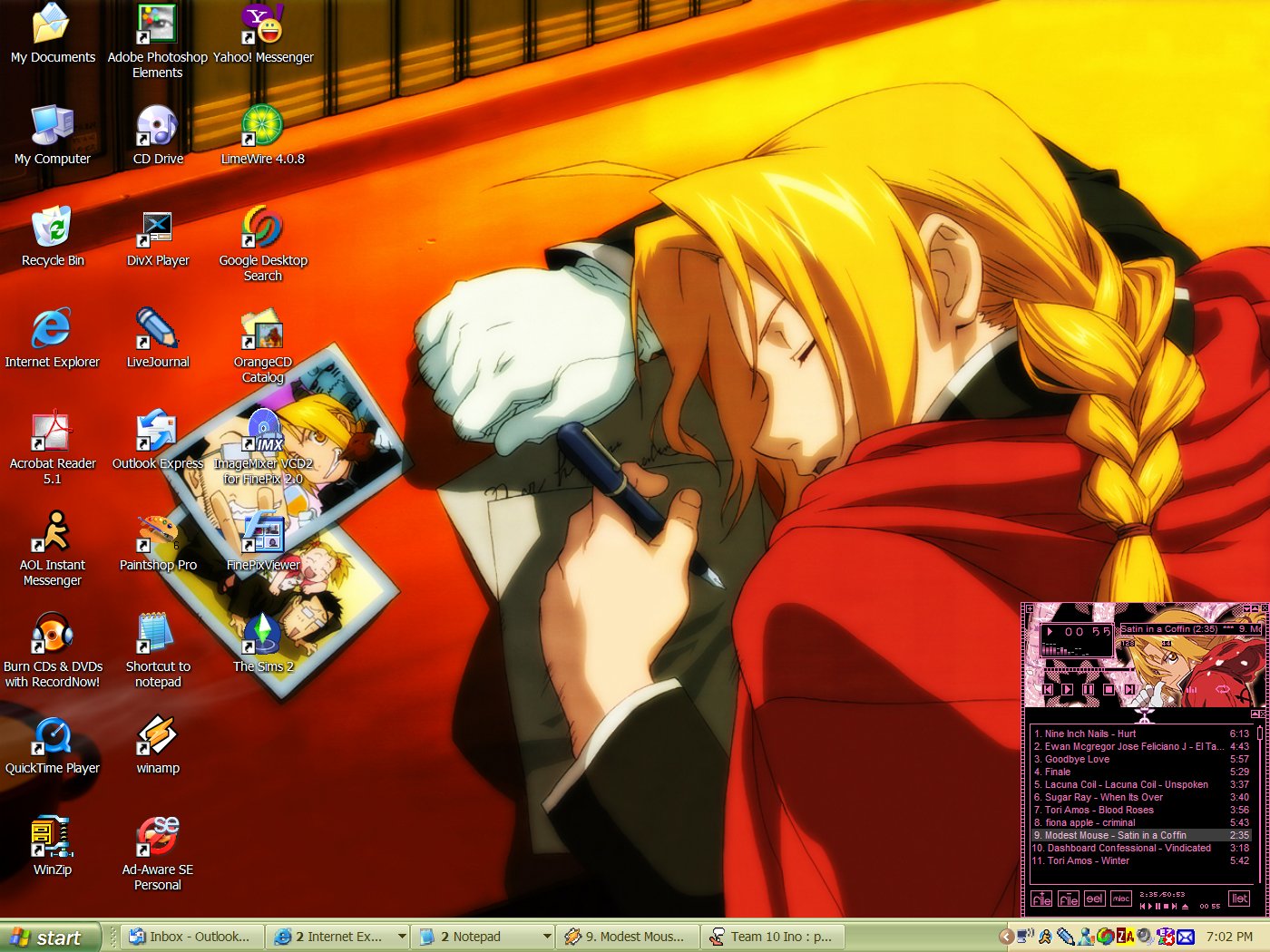
Task: Toggle Winamp equalizer window
Action: point(1191,690)
